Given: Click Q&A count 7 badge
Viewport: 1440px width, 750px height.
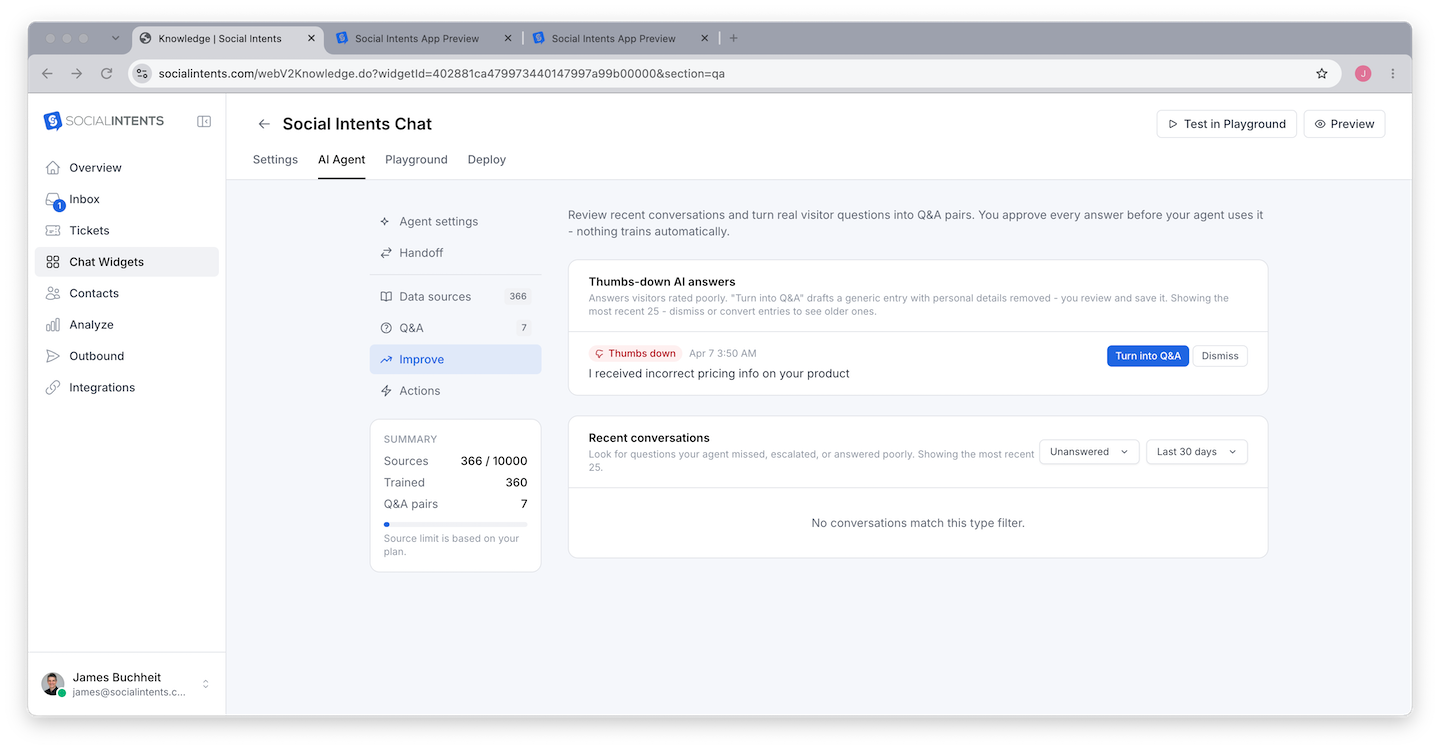Looking at the screenshot, I should click(523, 328).
